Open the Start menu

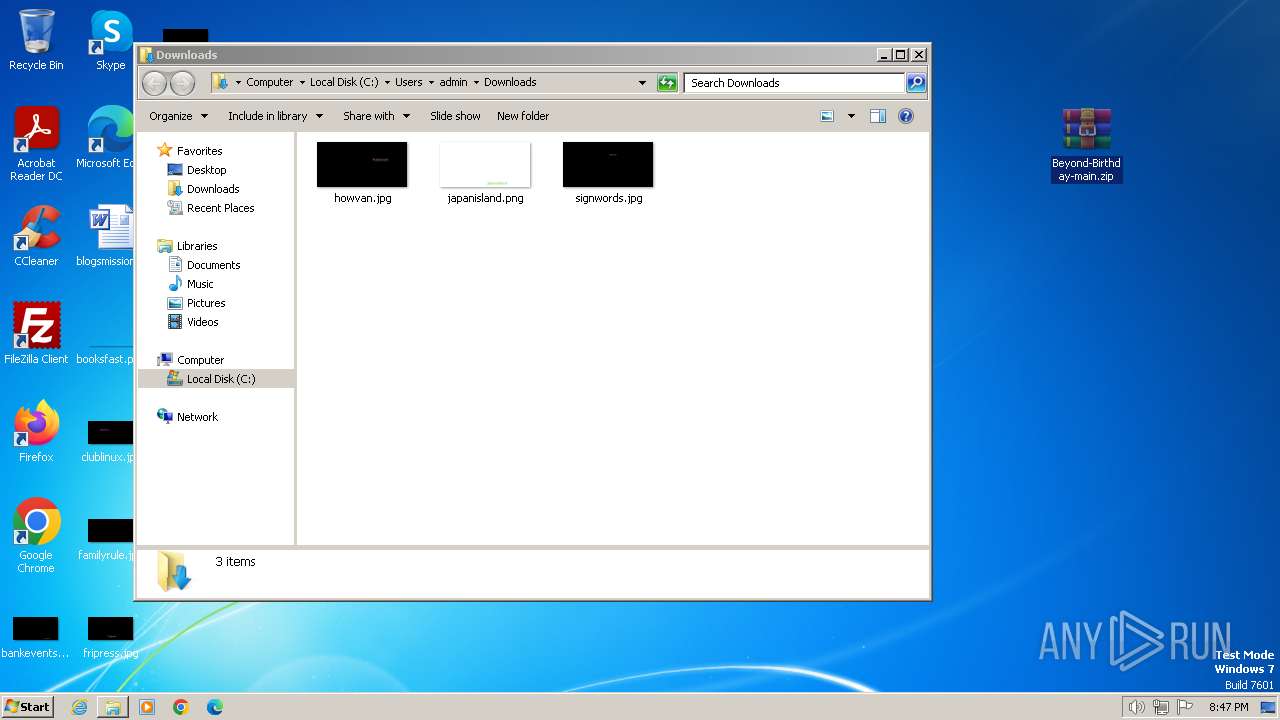[x=27, y=707]
